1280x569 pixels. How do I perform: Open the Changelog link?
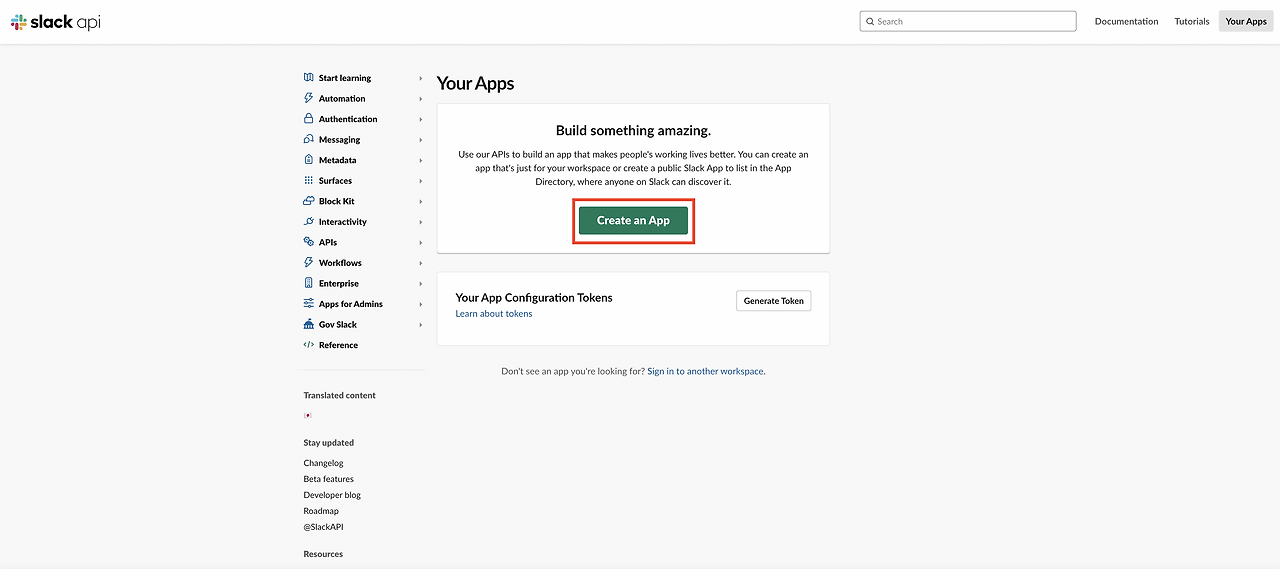click(x=323, y=463)
